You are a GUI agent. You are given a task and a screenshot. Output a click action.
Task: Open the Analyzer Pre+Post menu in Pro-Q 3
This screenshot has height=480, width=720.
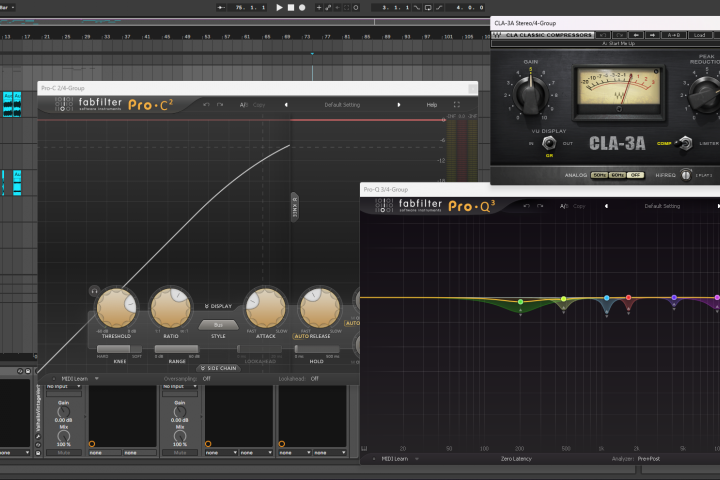(648, 458)
